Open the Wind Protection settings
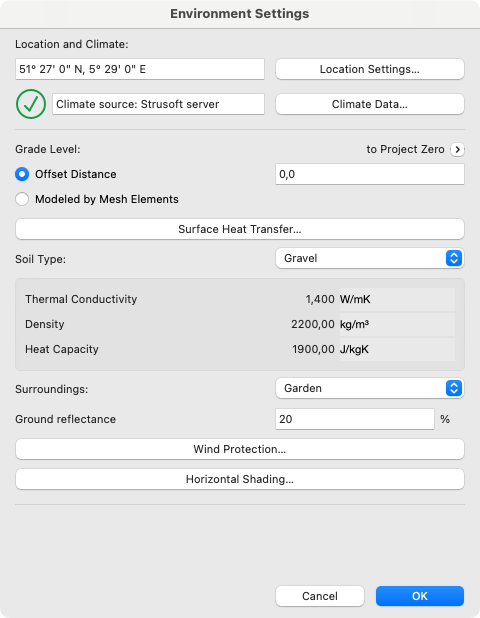This screenshot has height=618, width=480. 240,449
